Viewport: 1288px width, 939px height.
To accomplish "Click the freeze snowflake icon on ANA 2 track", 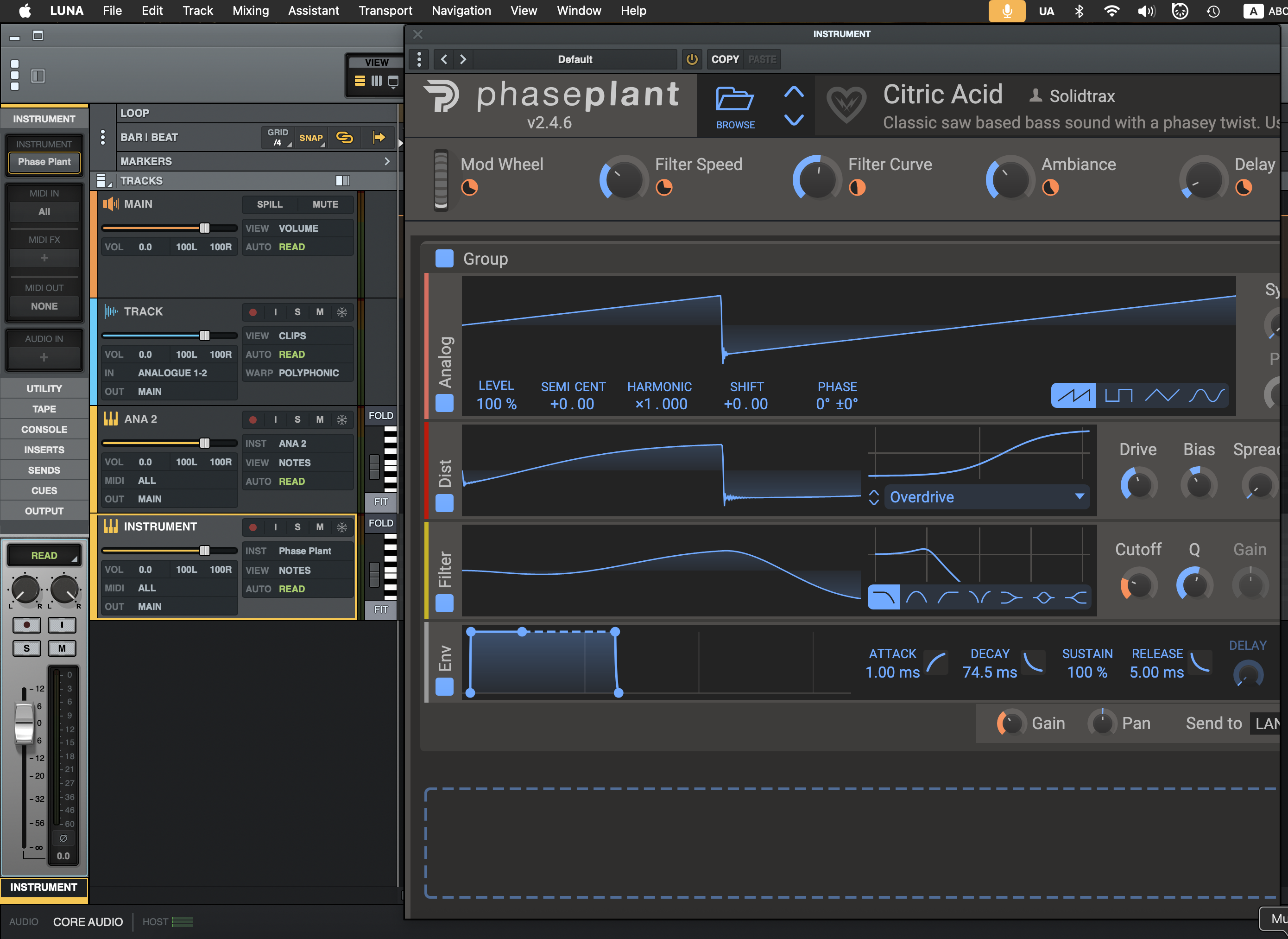I will (x=342, y=419).
